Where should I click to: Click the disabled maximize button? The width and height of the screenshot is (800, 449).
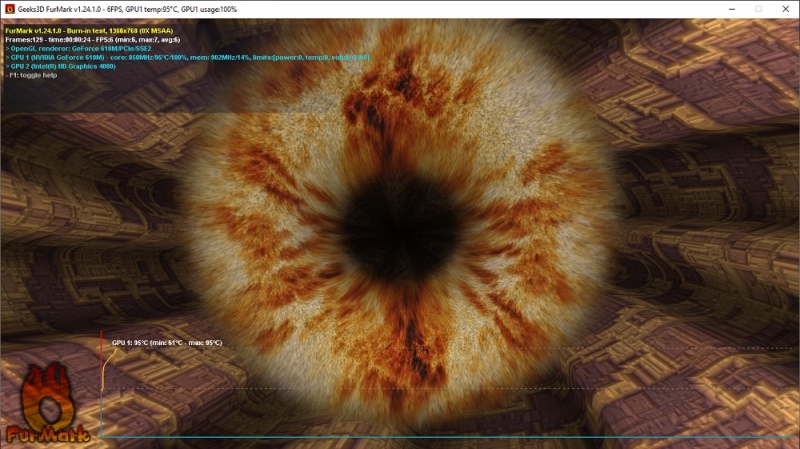[x=758, y=9]
